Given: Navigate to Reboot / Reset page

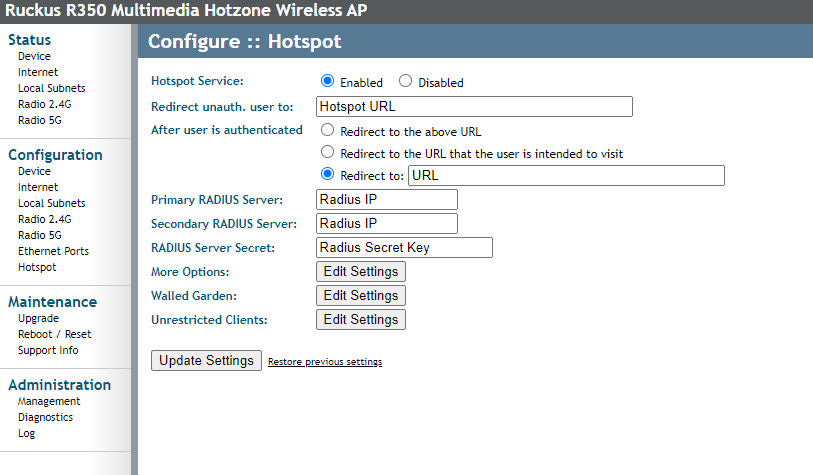Looking at the screenshot, I should pos(54,334).
